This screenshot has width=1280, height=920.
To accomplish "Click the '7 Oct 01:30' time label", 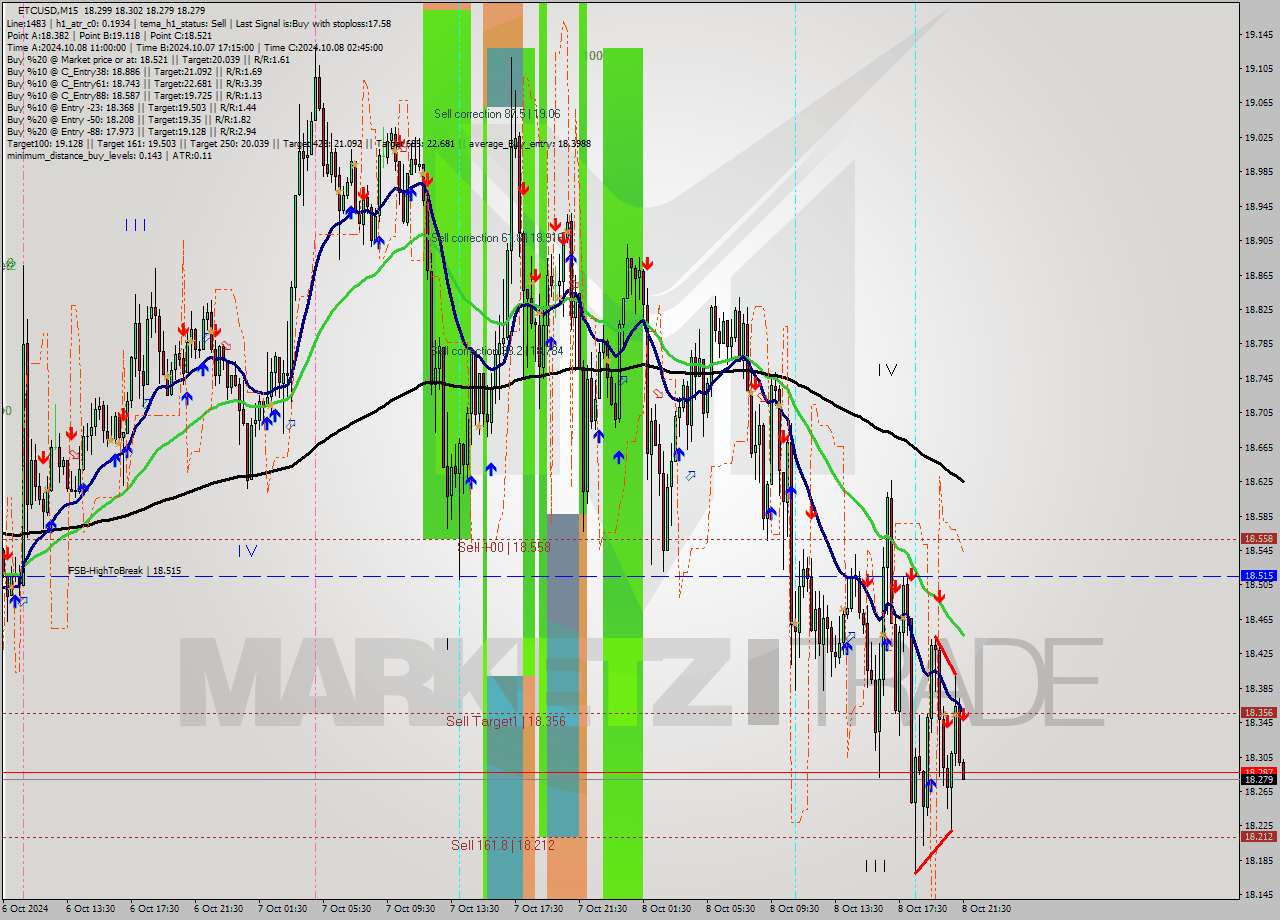I will (x=282, y=909).
